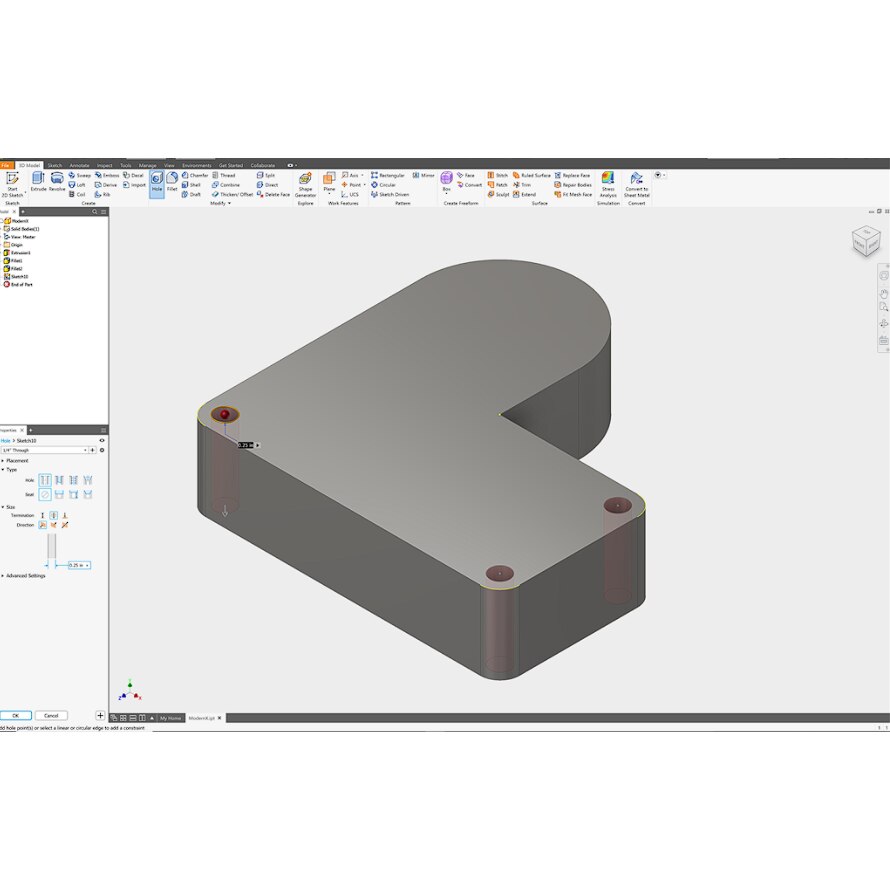Select the Extrude tool
The width and height of the screenshot is (890, 890).
coord(38,182)
